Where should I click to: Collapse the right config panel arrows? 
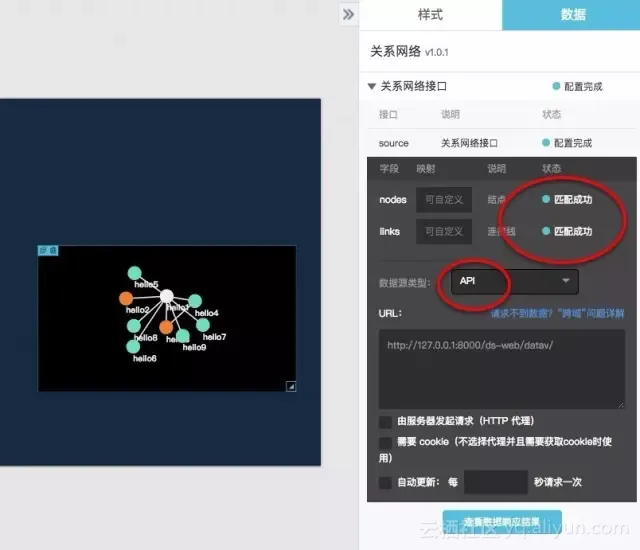point(348,15)
